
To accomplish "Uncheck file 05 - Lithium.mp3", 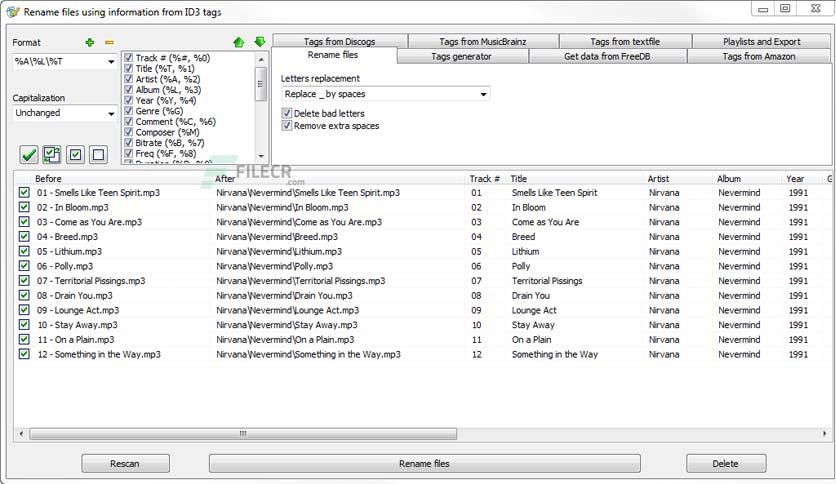I will click(24, 251).
